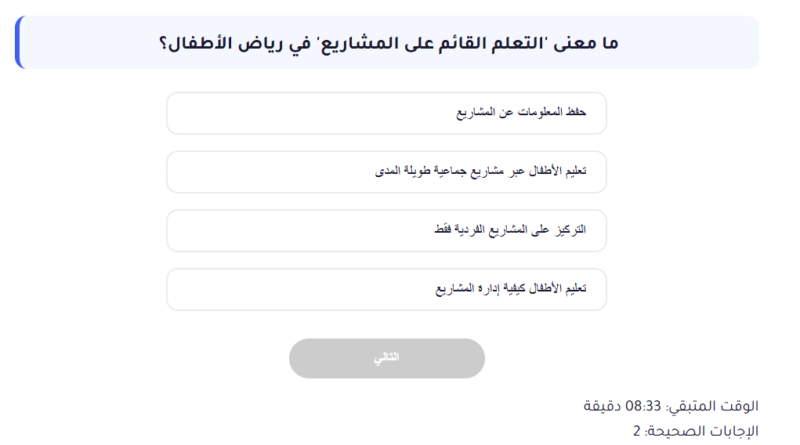This screenshot has height=445, width=800.
Task: Pick the option 'التركيز على المشاريع الفردية فقط'
Action: click(x=386, y=230)
